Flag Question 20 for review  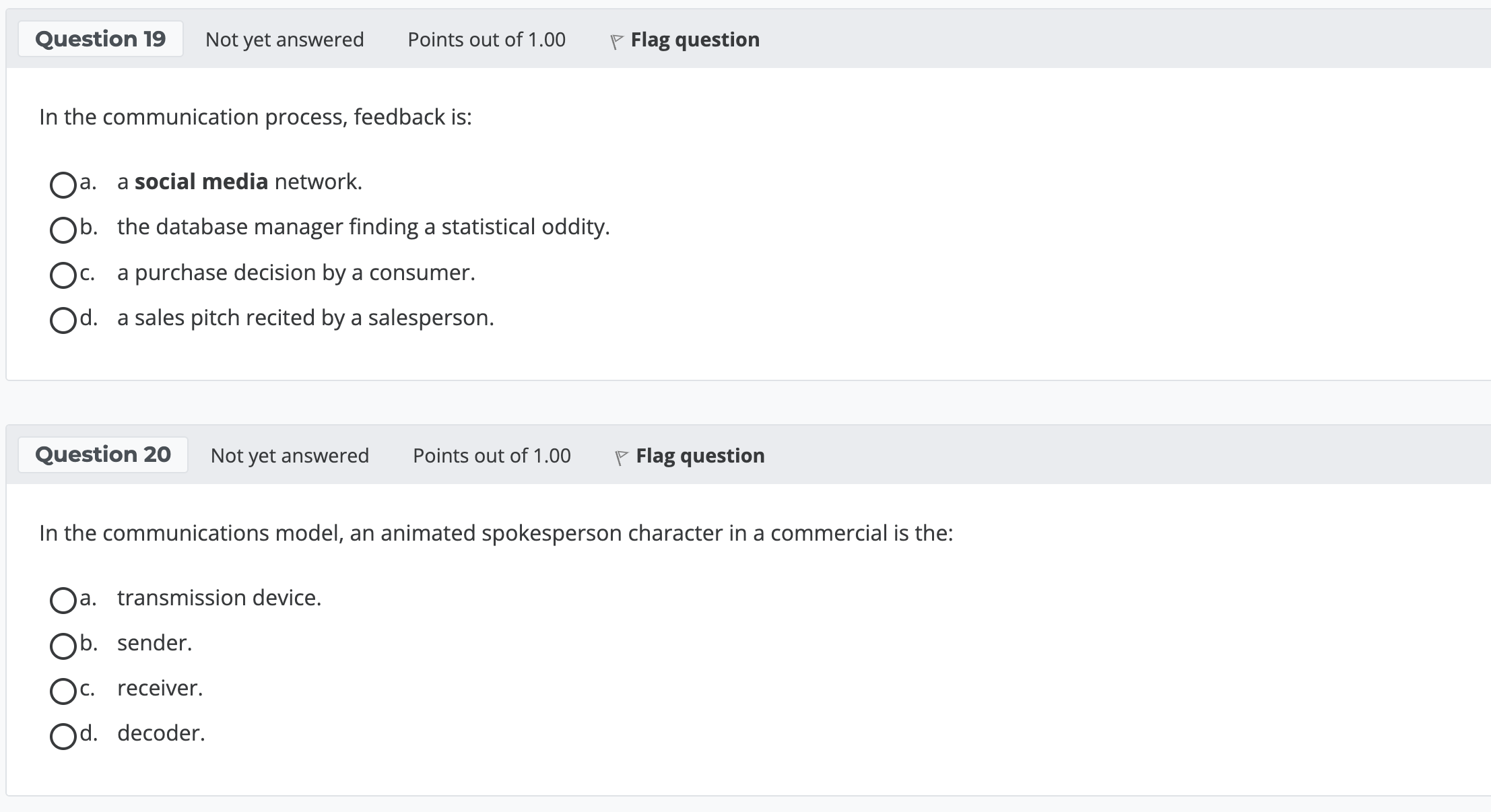click(x=699, y=456)
